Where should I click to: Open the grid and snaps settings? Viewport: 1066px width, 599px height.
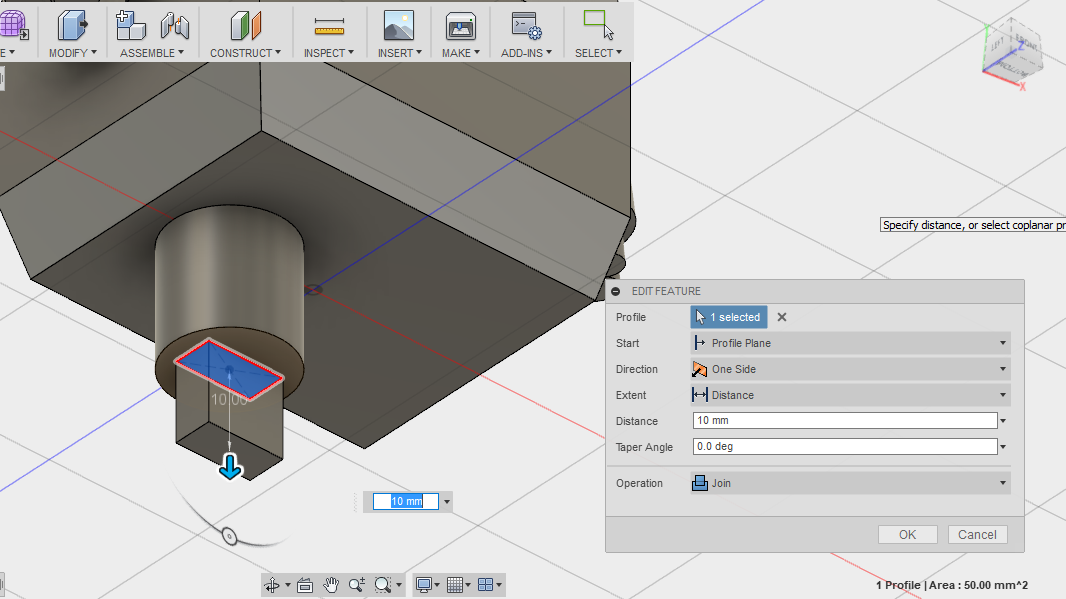pos(456,584)
